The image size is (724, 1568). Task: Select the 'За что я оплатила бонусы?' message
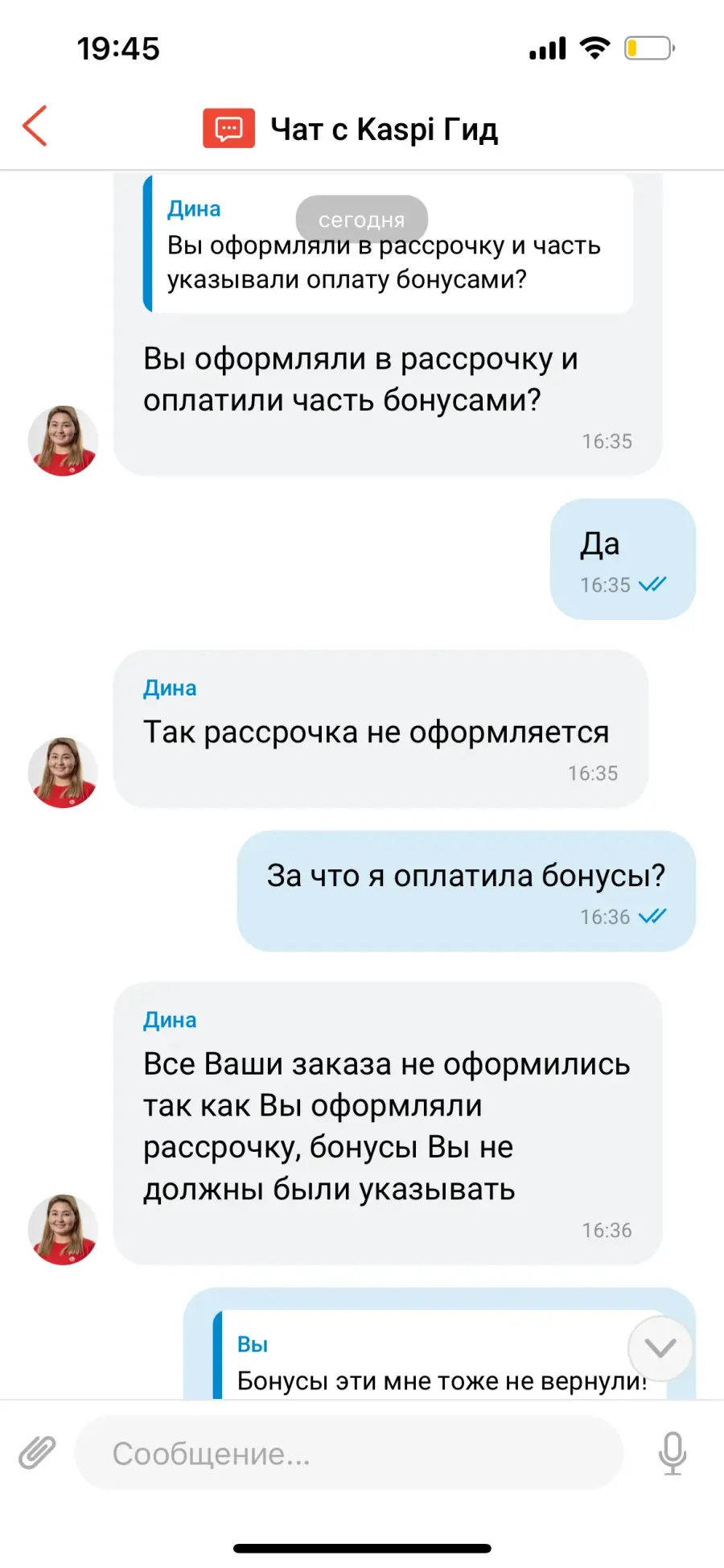467,891
